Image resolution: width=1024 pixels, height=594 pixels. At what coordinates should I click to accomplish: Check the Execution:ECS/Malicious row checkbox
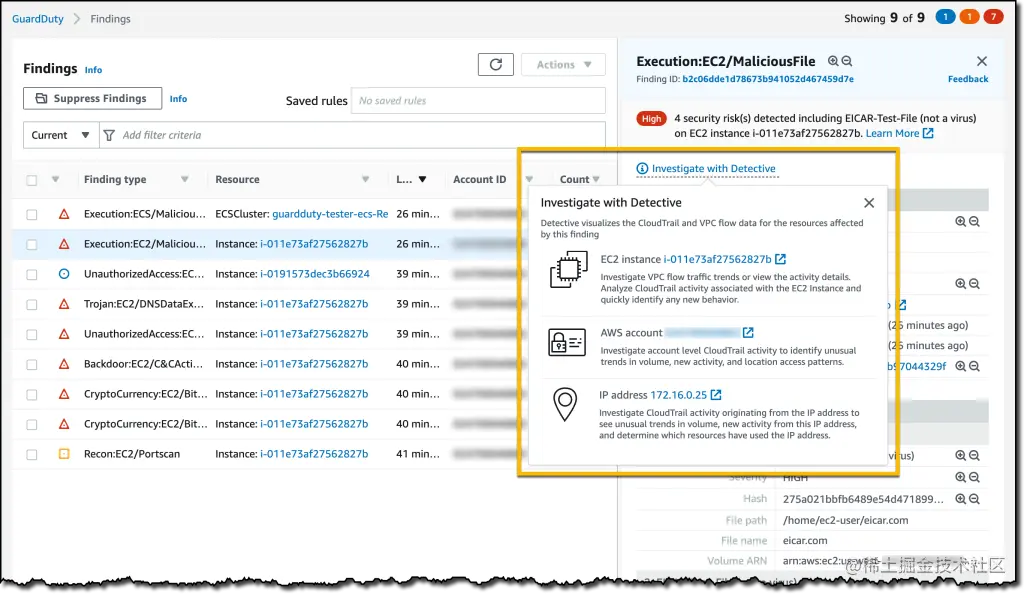tap(31, 215)
